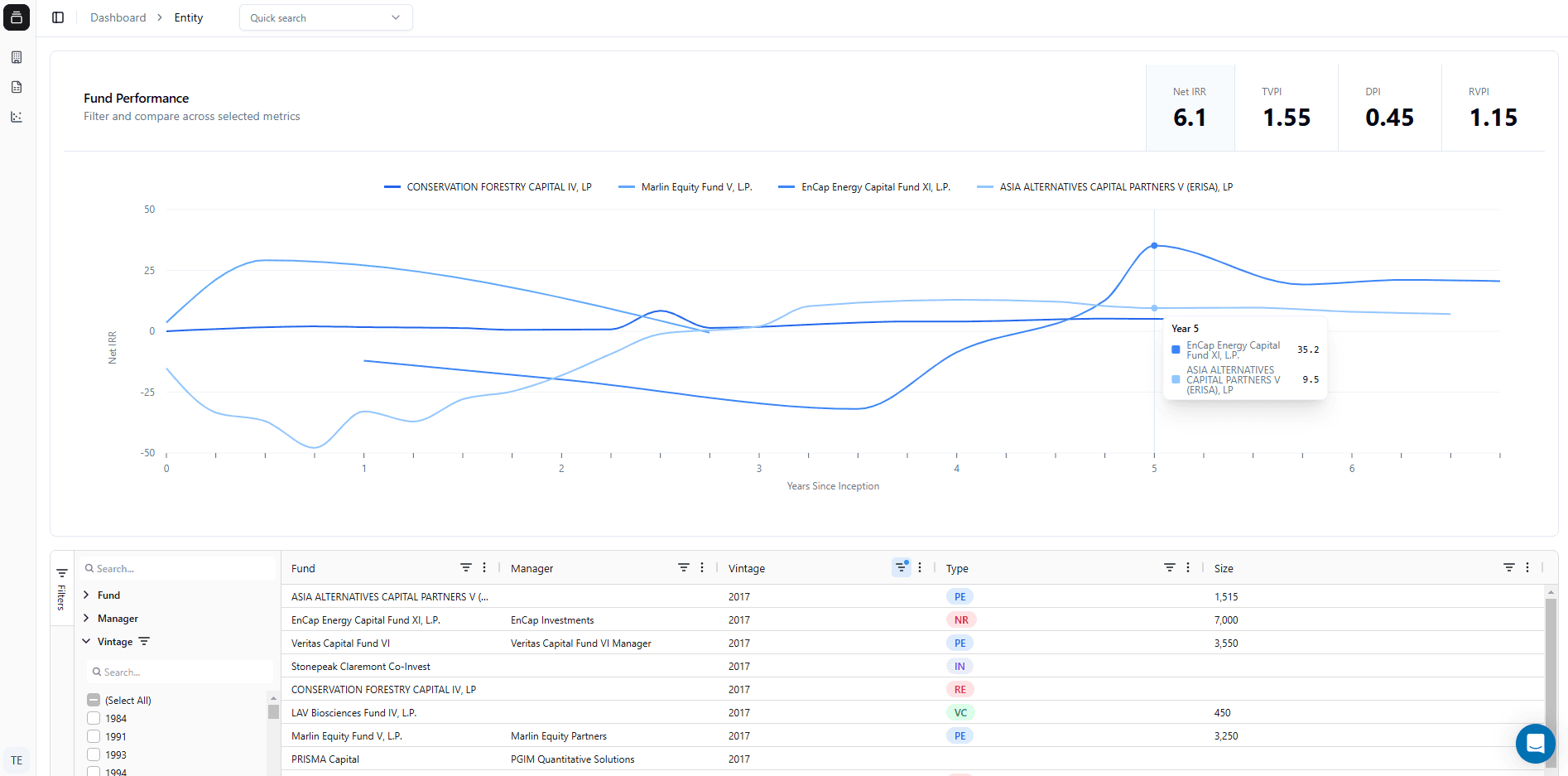Go to Dashboard breadcrumb
Screen dimensions: 1568x776
point(118,17)
